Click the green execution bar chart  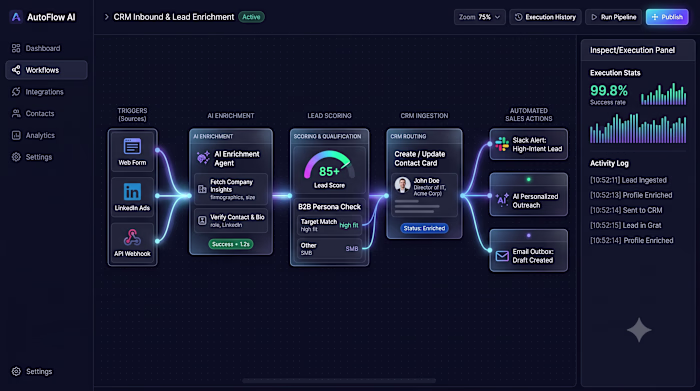click(663, 93)
